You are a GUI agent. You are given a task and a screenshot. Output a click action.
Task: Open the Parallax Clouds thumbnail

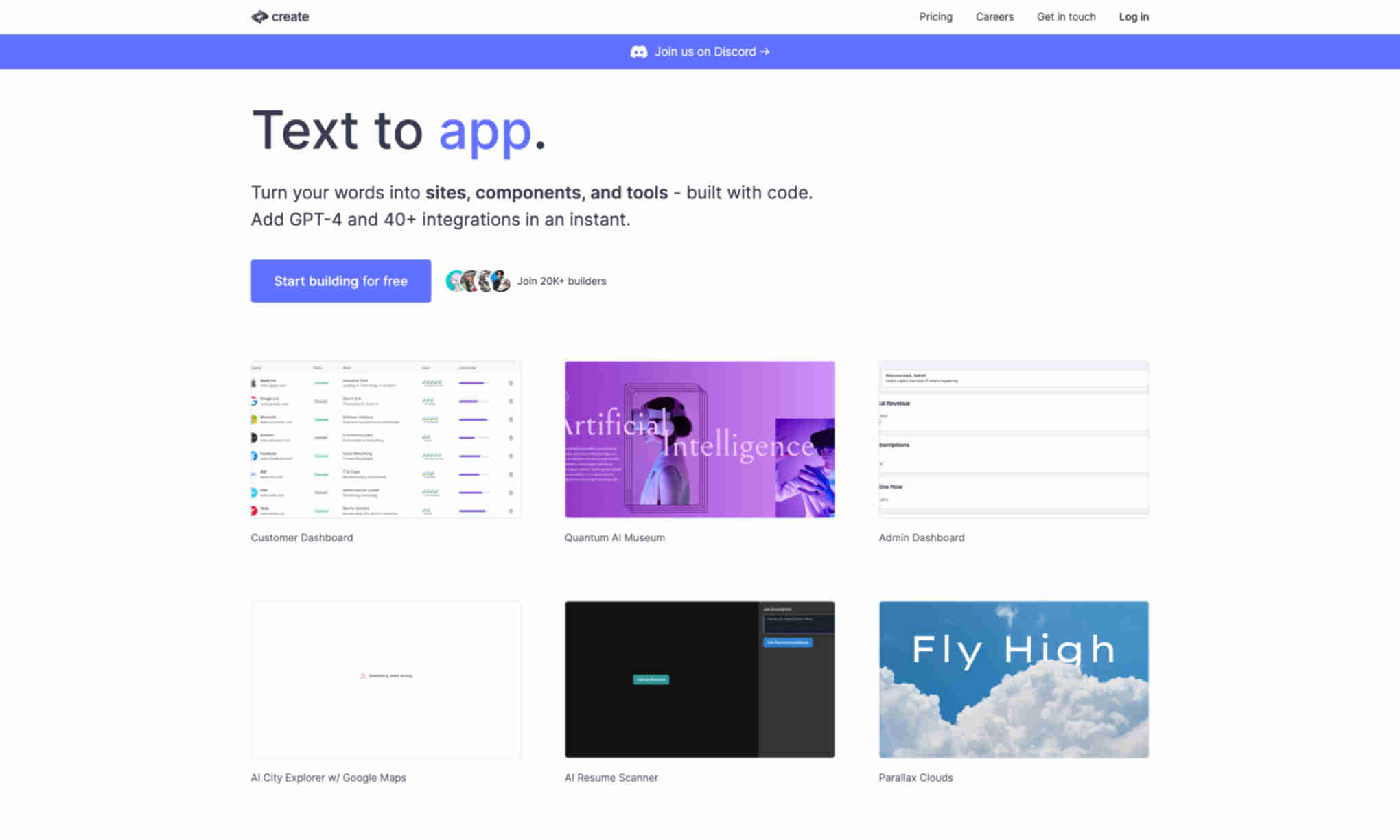pos(1013,680)
